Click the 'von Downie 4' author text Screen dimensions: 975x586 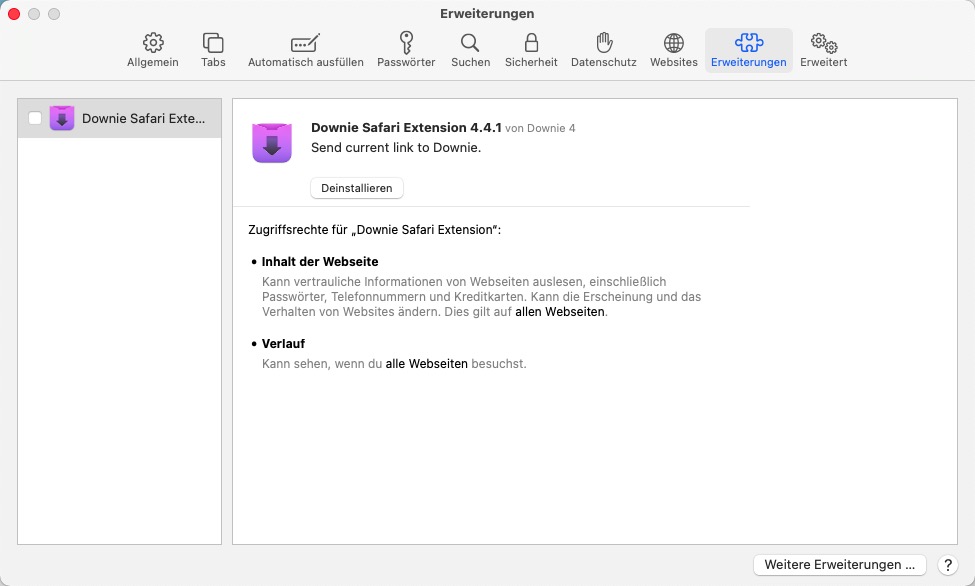540,128
